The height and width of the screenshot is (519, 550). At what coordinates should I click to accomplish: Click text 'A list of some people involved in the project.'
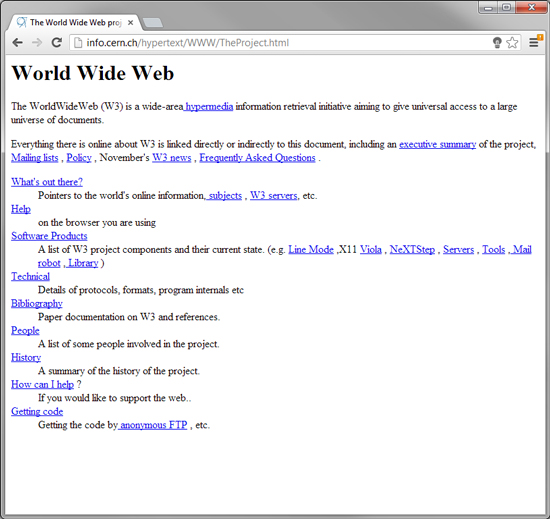tap(128, 344)
